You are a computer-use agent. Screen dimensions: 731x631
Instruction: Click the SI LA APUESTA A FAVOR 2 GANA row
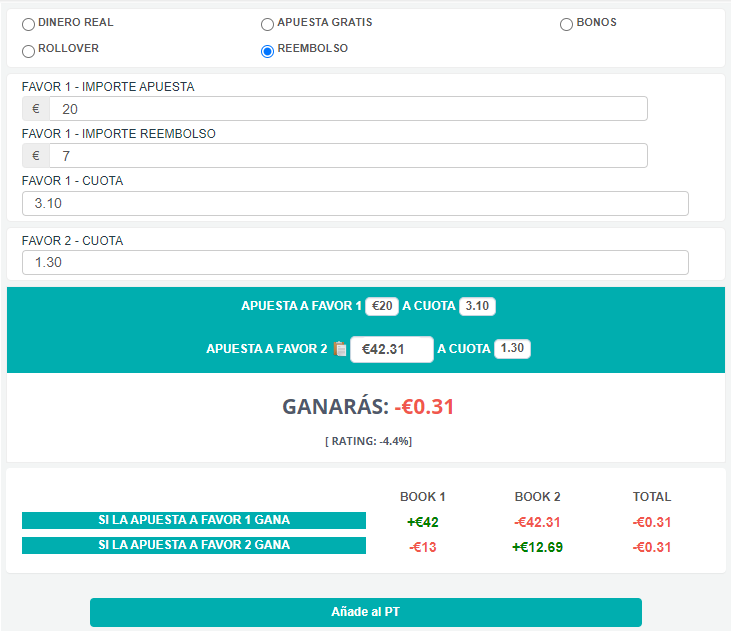tap(194, 545)
